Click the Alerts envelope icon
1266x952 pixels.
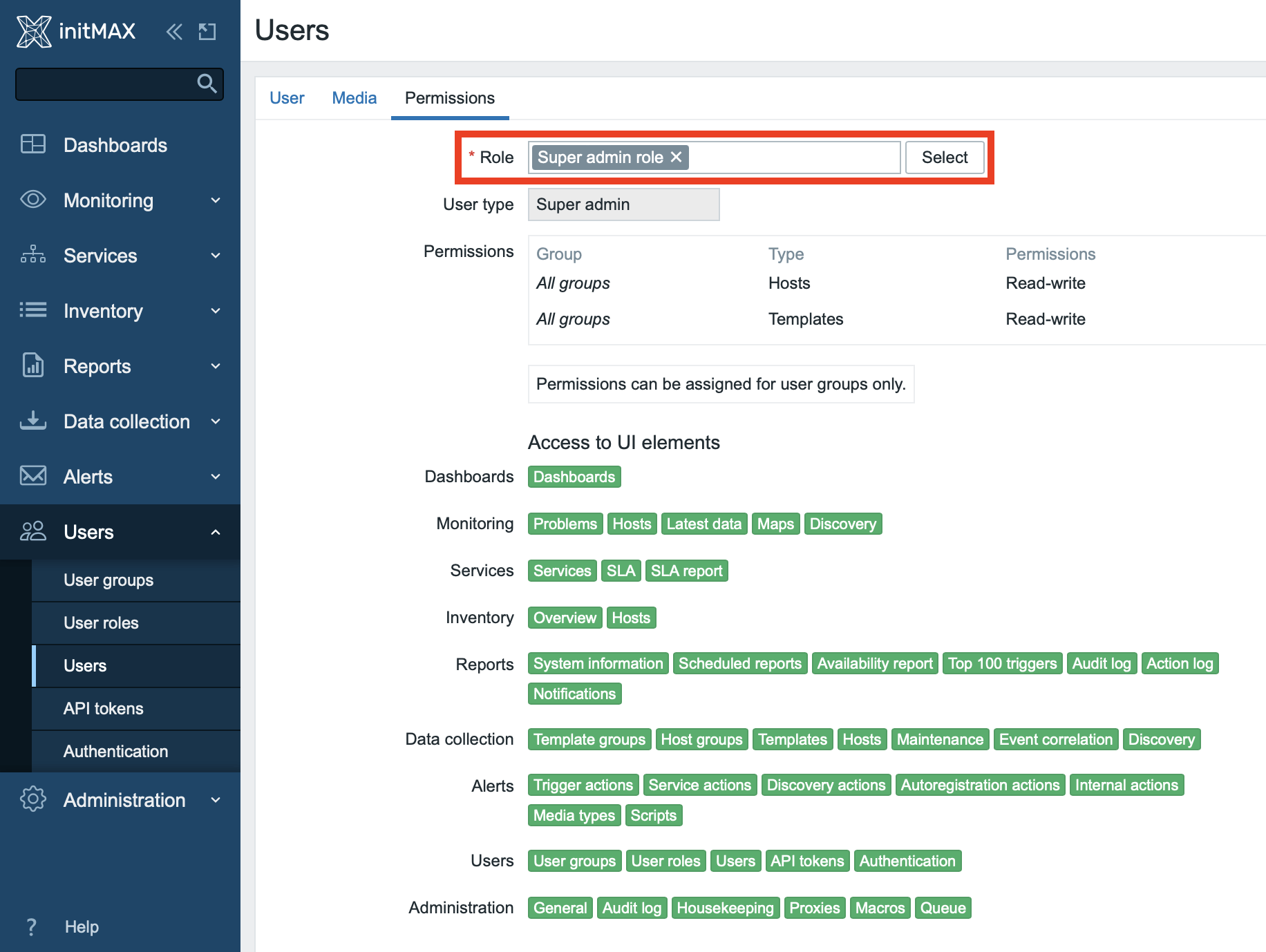point(32,476)
